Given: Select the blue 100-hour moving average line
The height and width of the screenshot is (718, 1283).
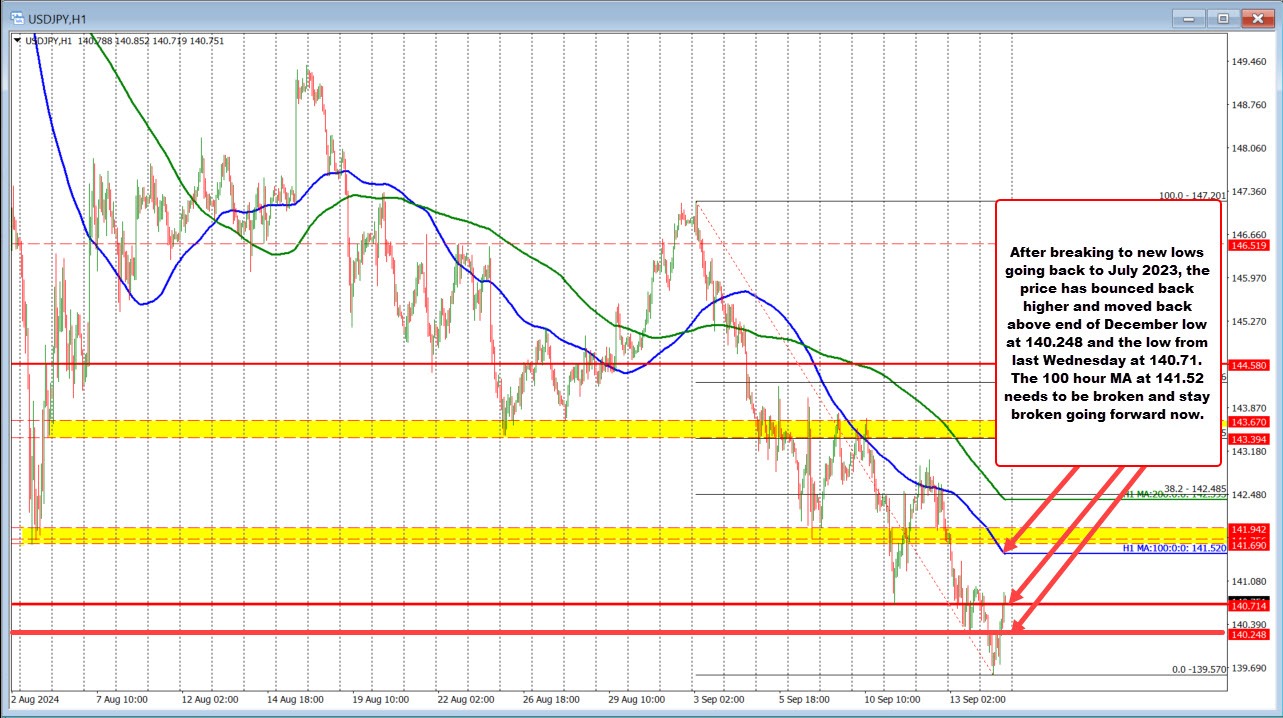Looking at the screenshot, I should [745, 292].
